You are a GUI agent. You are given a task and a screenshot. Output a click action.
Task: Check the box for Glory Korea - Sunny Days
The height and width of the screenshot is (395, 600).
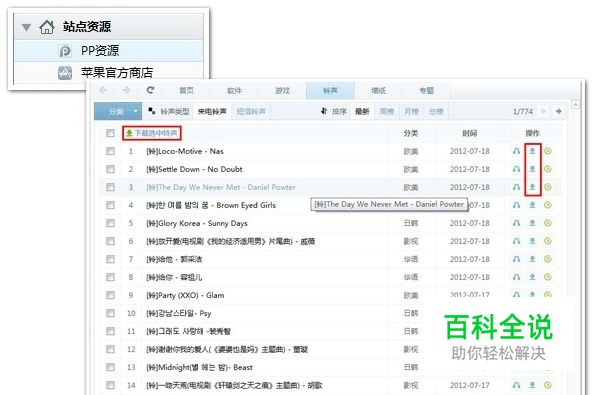point(110,223)
